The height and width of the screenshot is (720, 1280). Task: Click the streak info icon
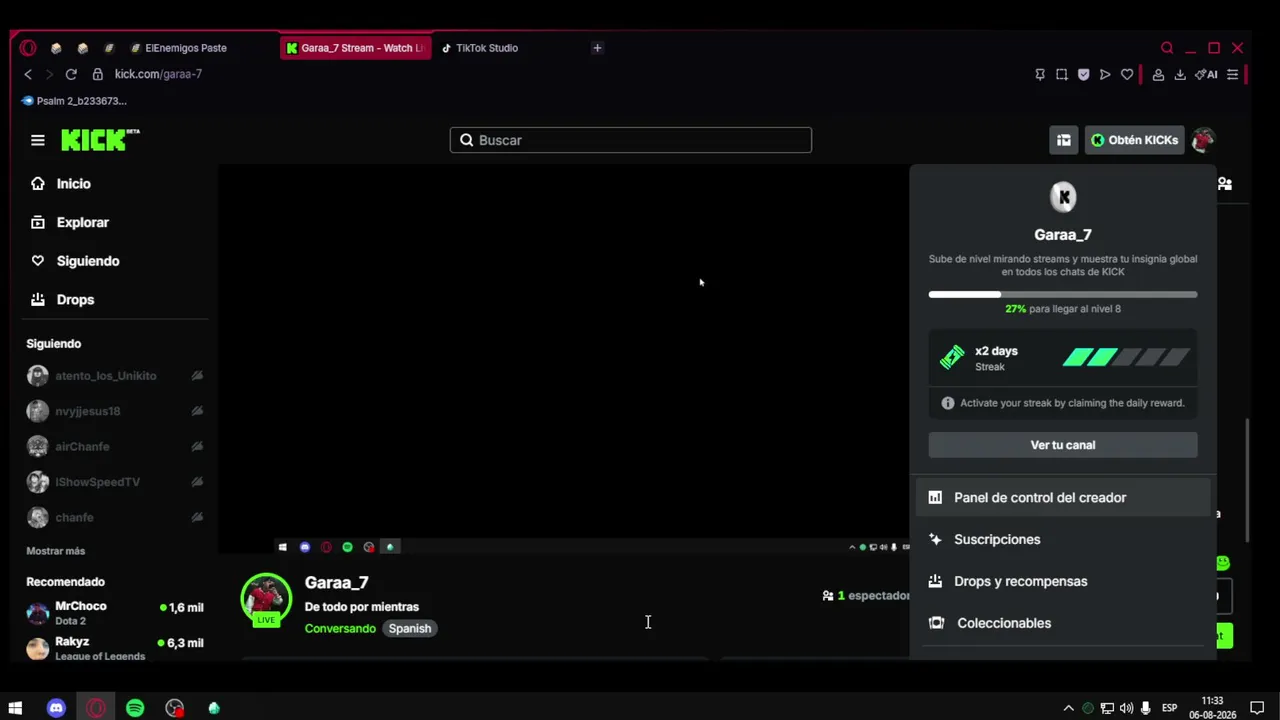[x=948, y=403]
